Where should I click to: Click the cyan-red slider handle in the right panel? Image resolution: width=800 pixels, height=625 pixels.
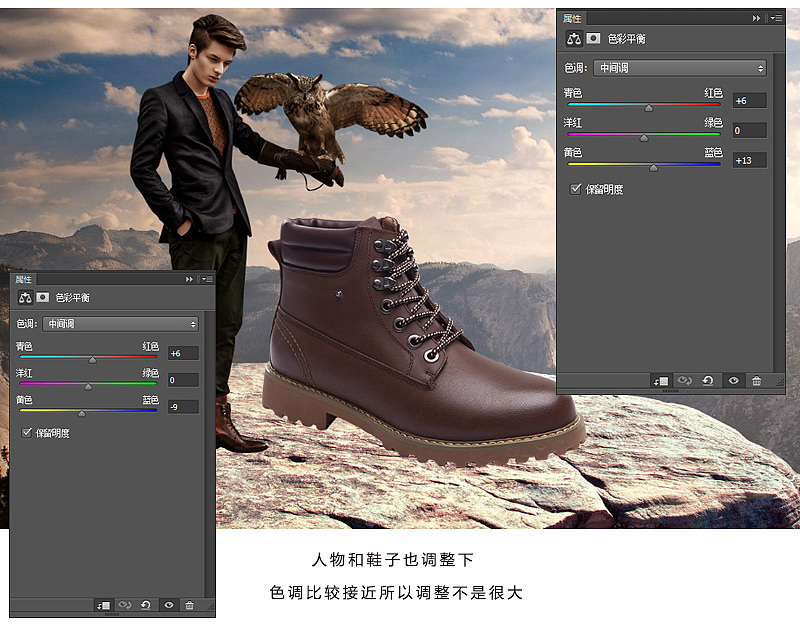click(x=648, y=108)
